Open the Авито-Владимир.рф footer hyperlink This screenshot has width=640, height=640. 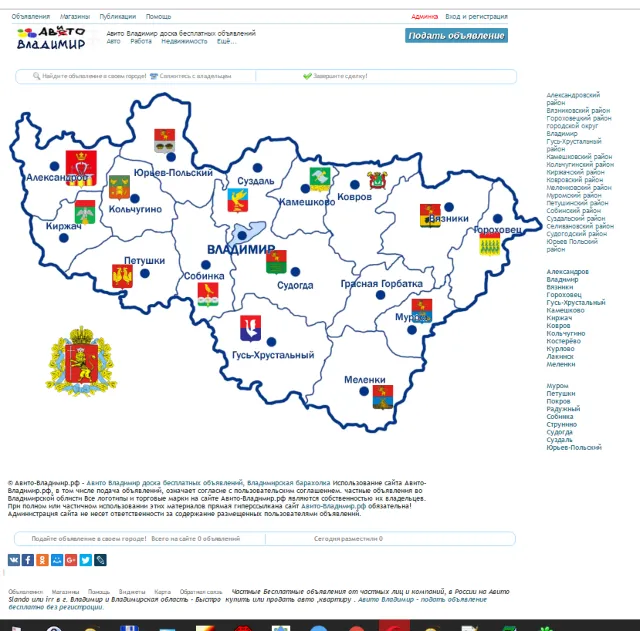tap(333, 506)
